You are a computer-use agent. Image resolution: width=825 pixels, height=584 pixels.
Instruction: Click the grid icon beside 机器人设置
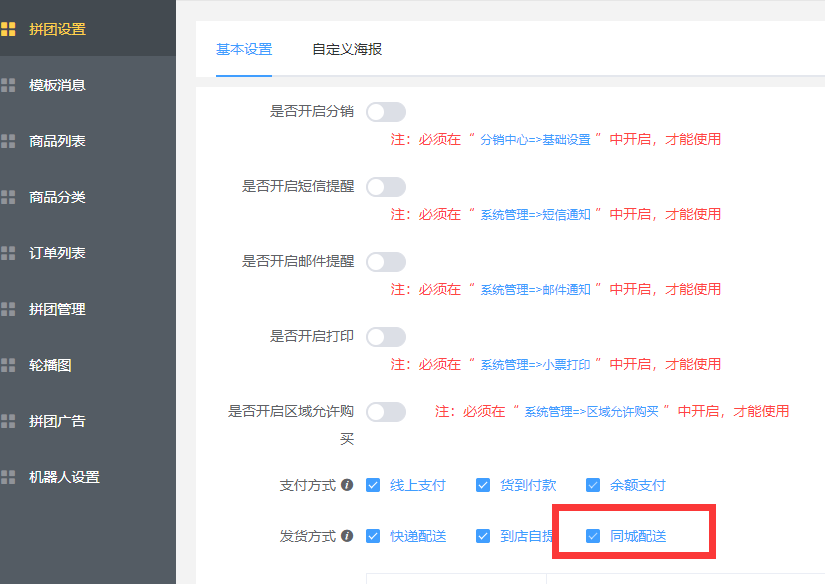[8, 477]
